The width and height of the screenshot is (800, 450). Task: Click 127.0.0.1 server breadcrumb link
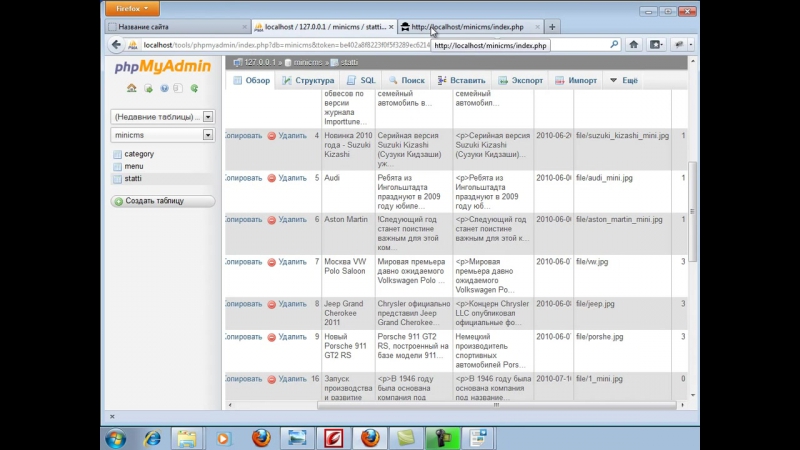pos(260,62)
